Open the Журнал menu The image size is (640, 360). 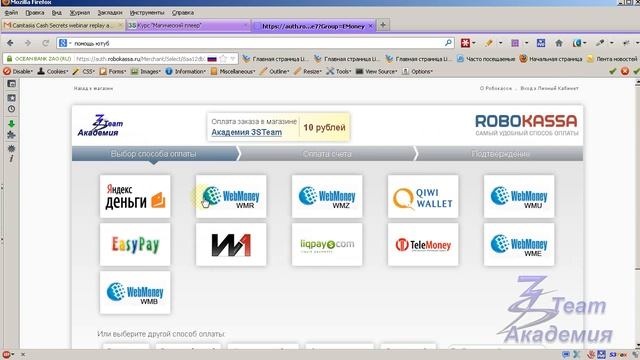(x=80, y=13)
